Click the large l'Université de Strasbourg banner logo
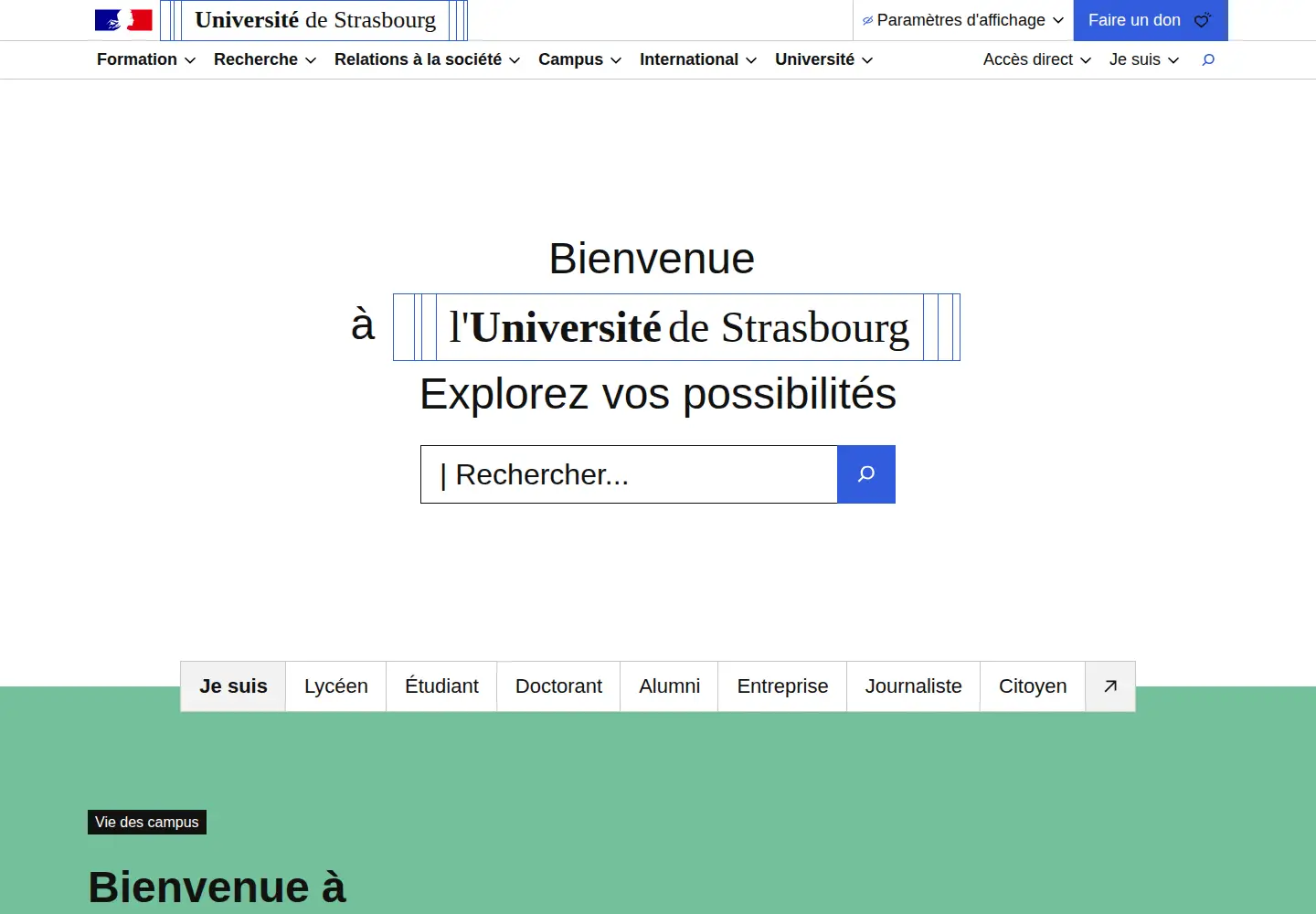 tap(676, 327)
